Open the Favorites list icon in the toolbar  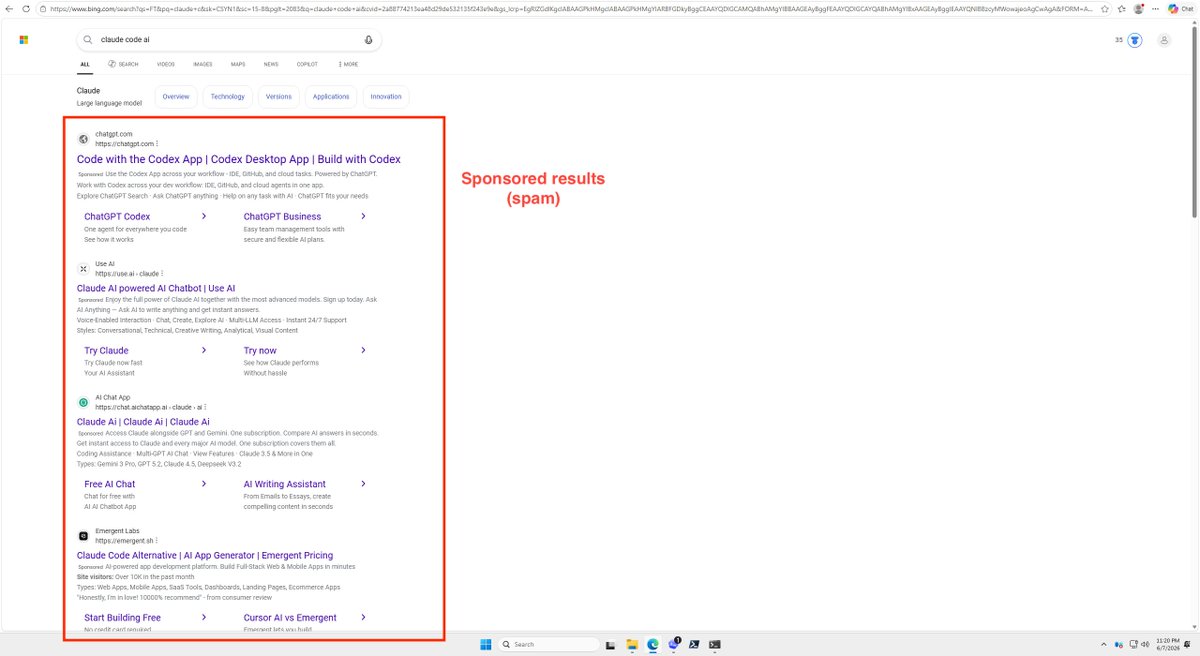point(1122,9)
